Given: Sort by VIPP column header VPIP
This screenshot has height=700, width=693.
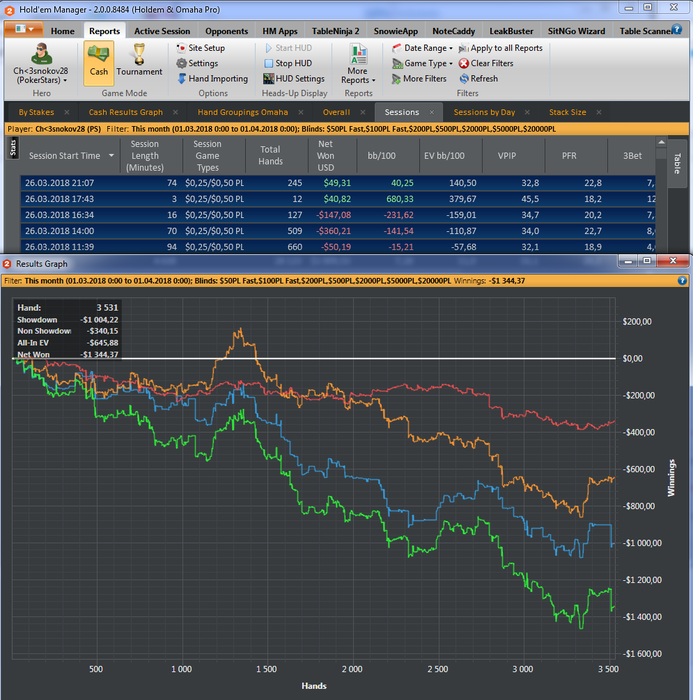Looking at the screenshot, I should [507, 156].
